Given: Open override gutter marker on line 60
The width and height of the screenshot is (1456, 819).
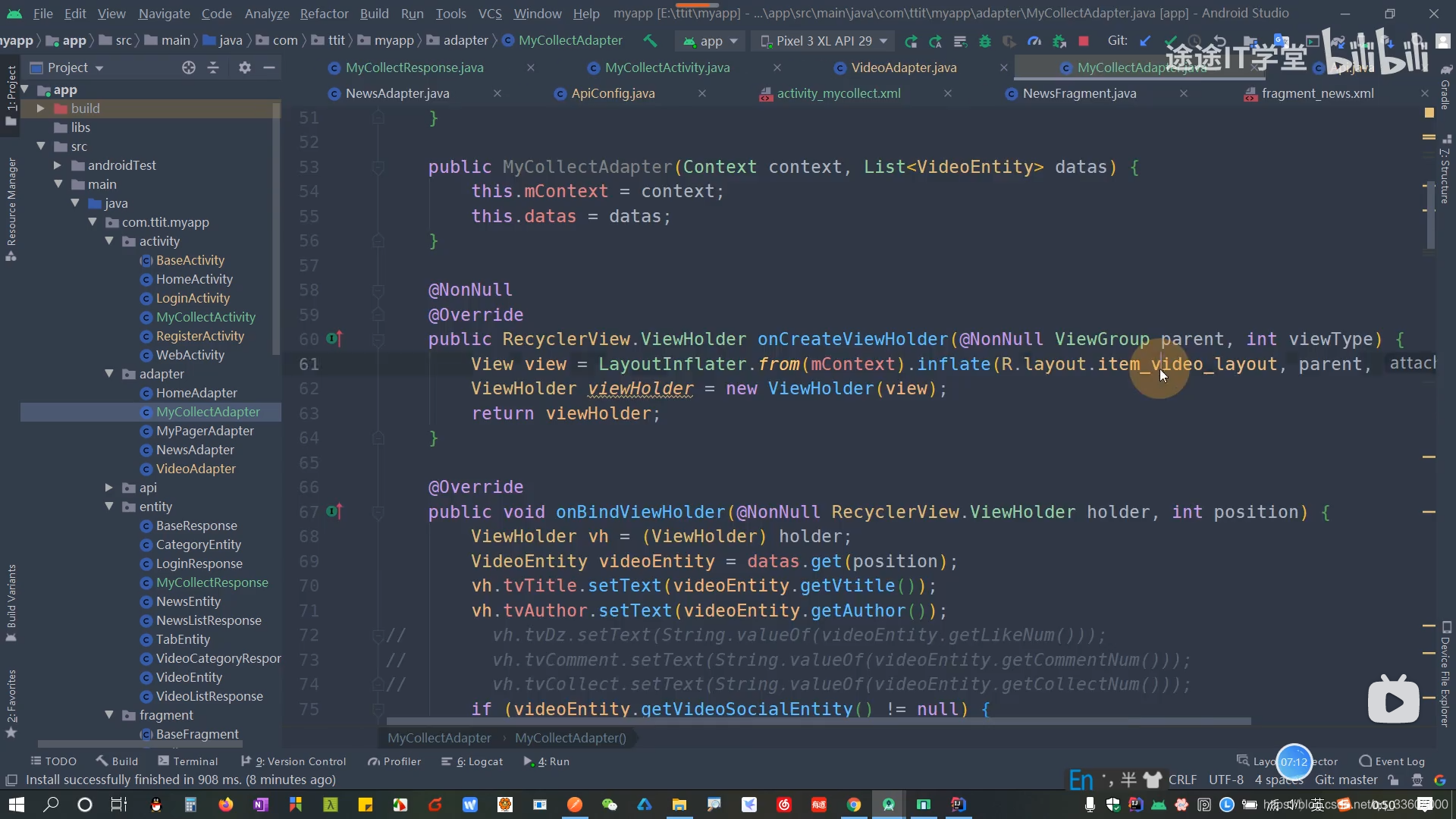Looking at the screenshot, I should [334, 338].
